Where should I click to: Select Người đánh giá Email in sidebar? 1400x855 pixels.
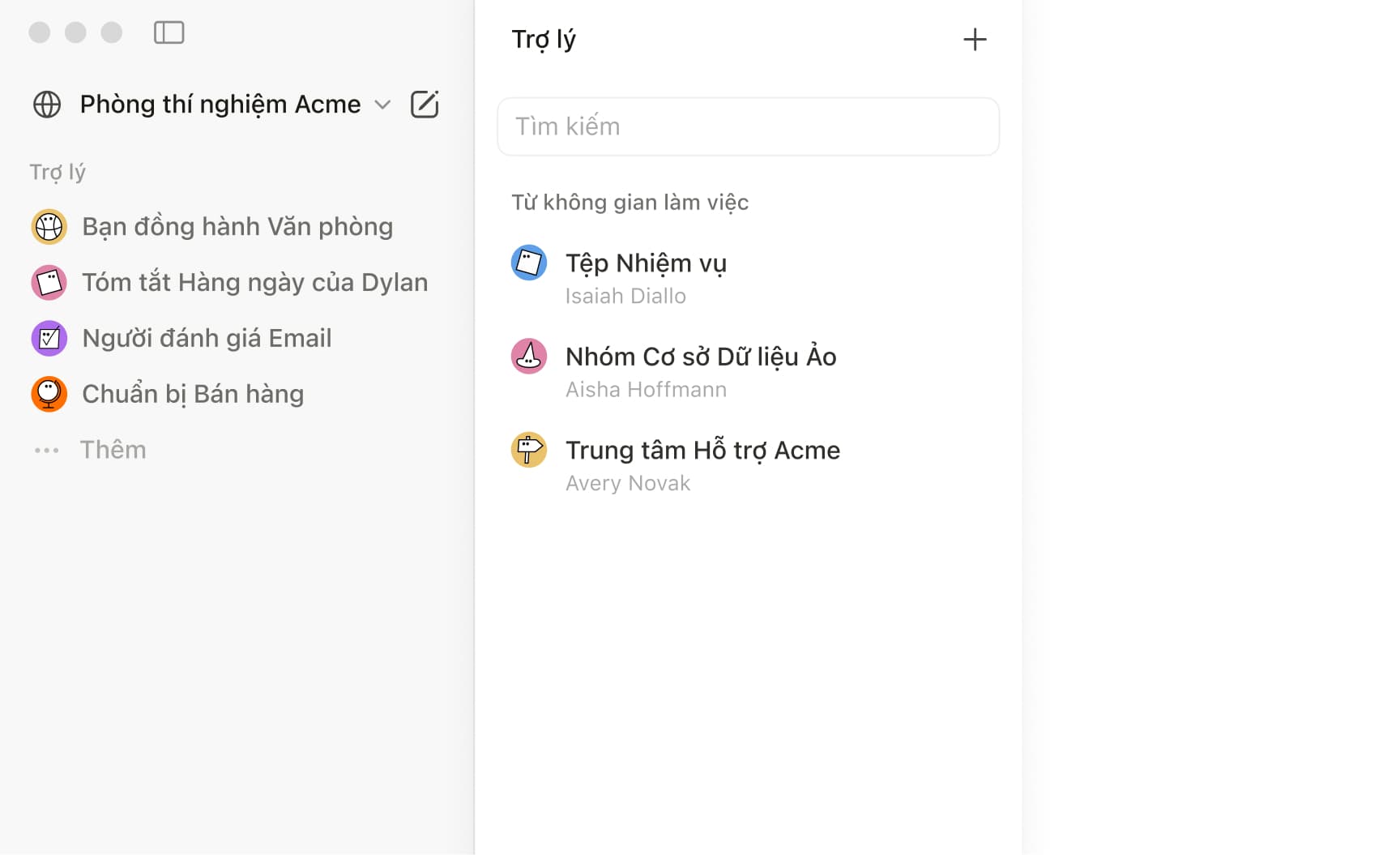pos(207,339)
